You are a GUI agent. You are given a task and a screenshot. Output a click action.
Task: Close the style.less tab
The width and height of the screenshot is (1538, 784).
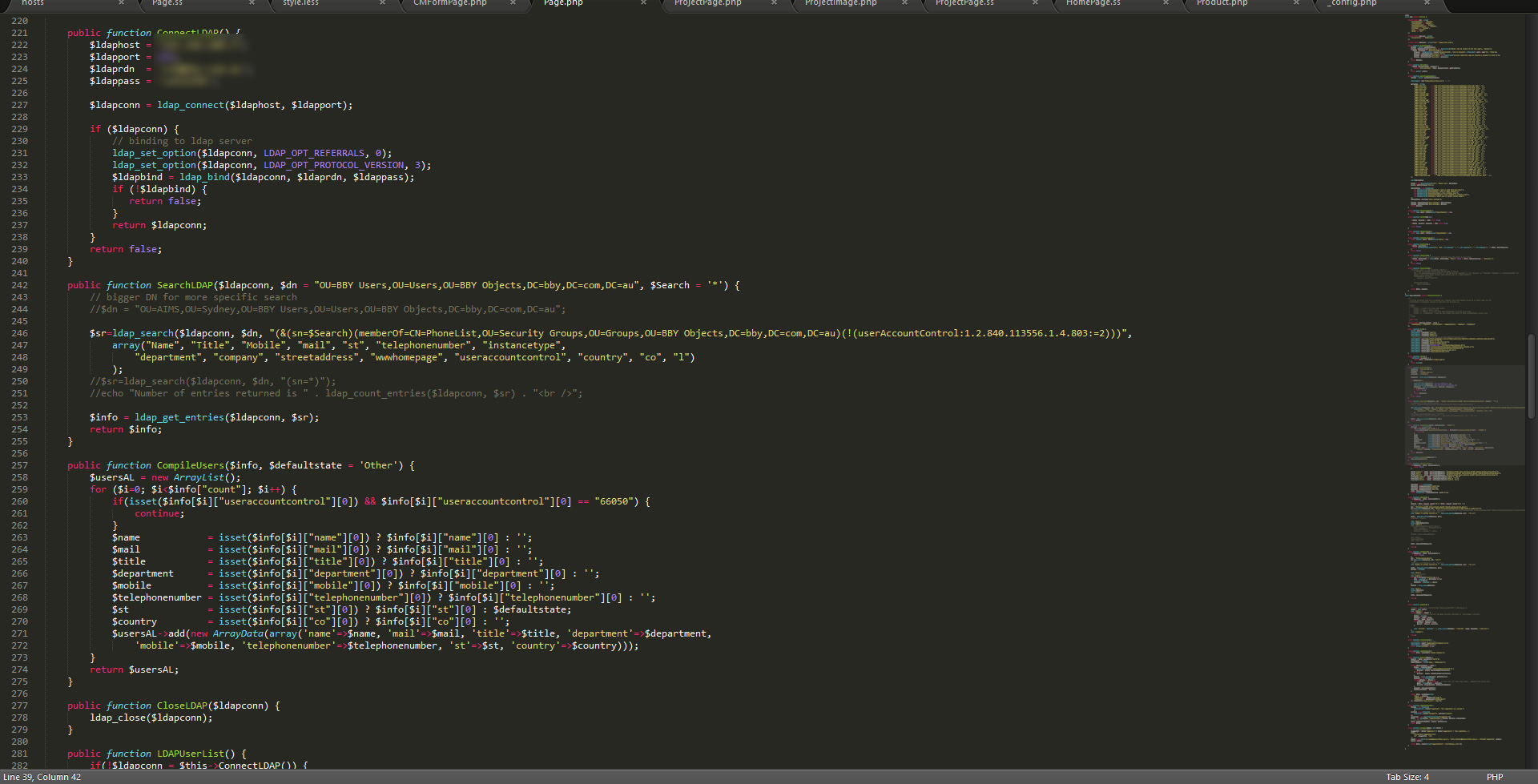click(382, 3)
